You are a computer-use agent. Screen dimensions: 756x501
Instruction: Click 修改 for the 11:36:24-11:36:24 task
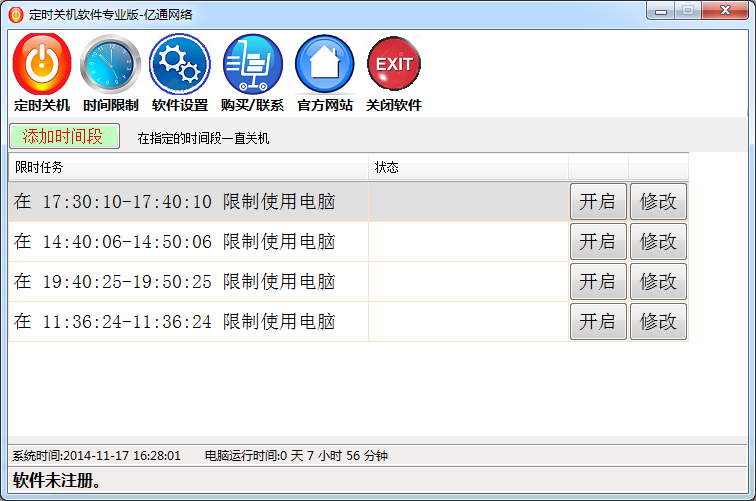658,322
